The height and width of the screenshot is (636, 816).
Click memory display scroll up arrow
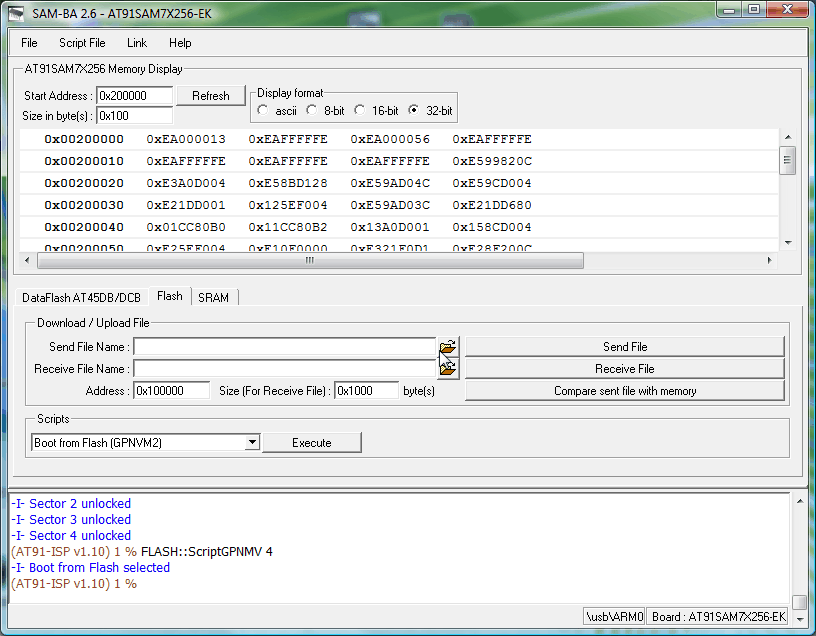787,137
